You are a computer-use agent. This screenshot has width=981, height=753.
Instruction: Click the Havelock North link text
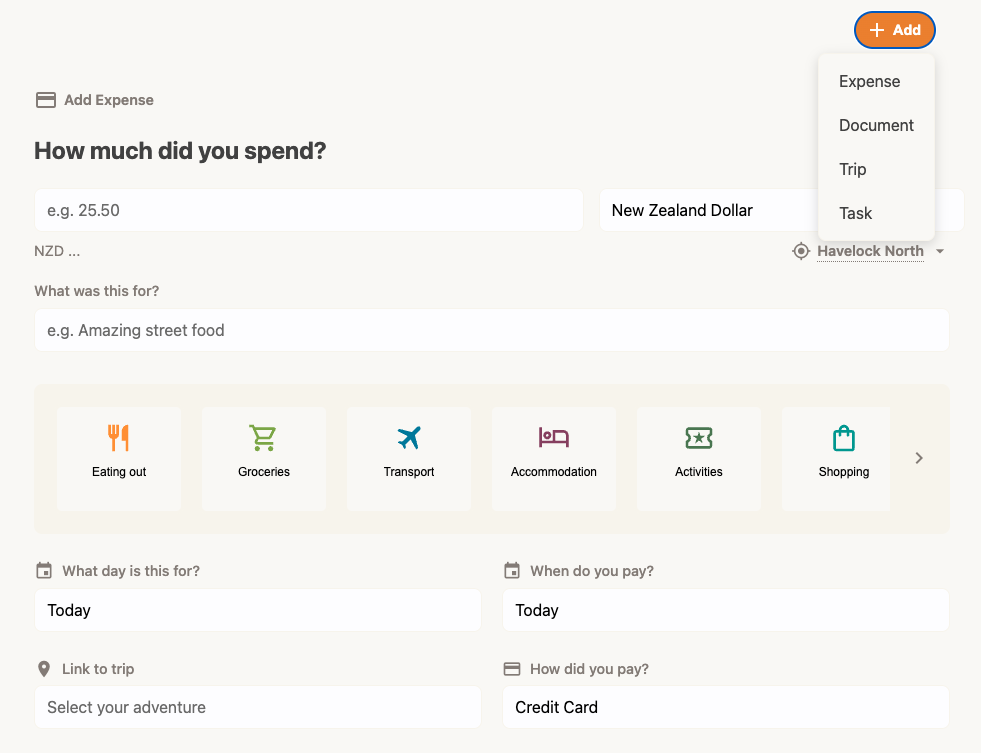click(x=870, y=250)
